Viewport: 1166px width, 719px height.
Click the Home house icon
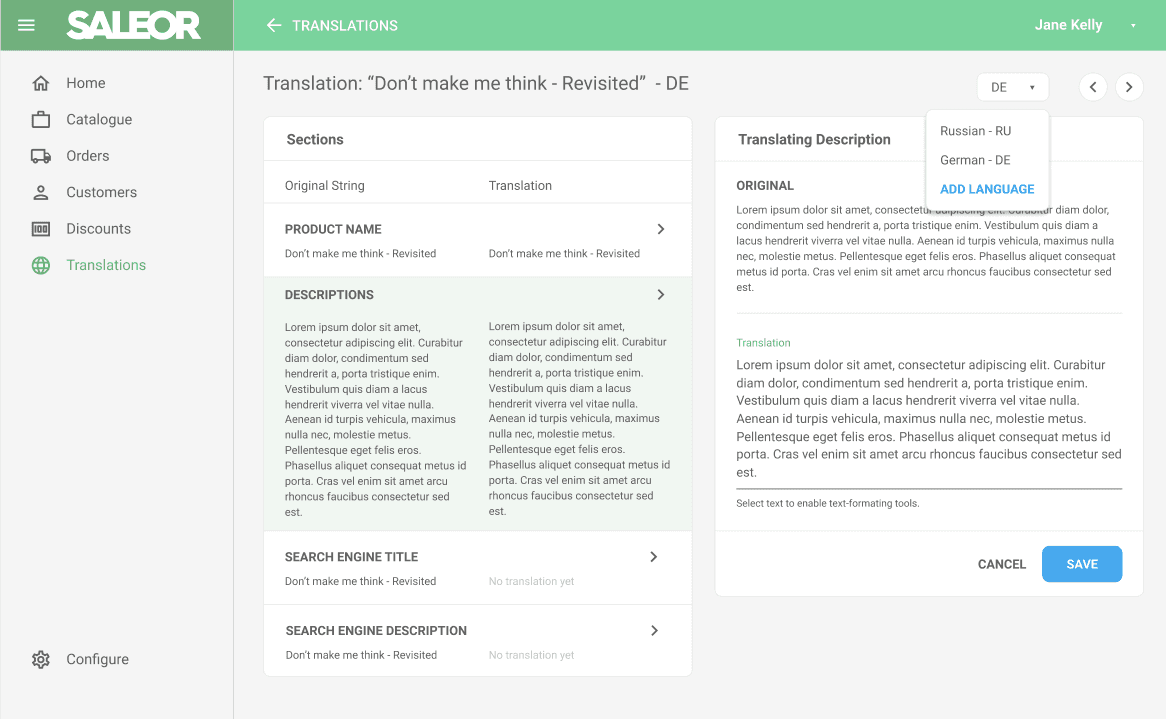click(41, 83)
